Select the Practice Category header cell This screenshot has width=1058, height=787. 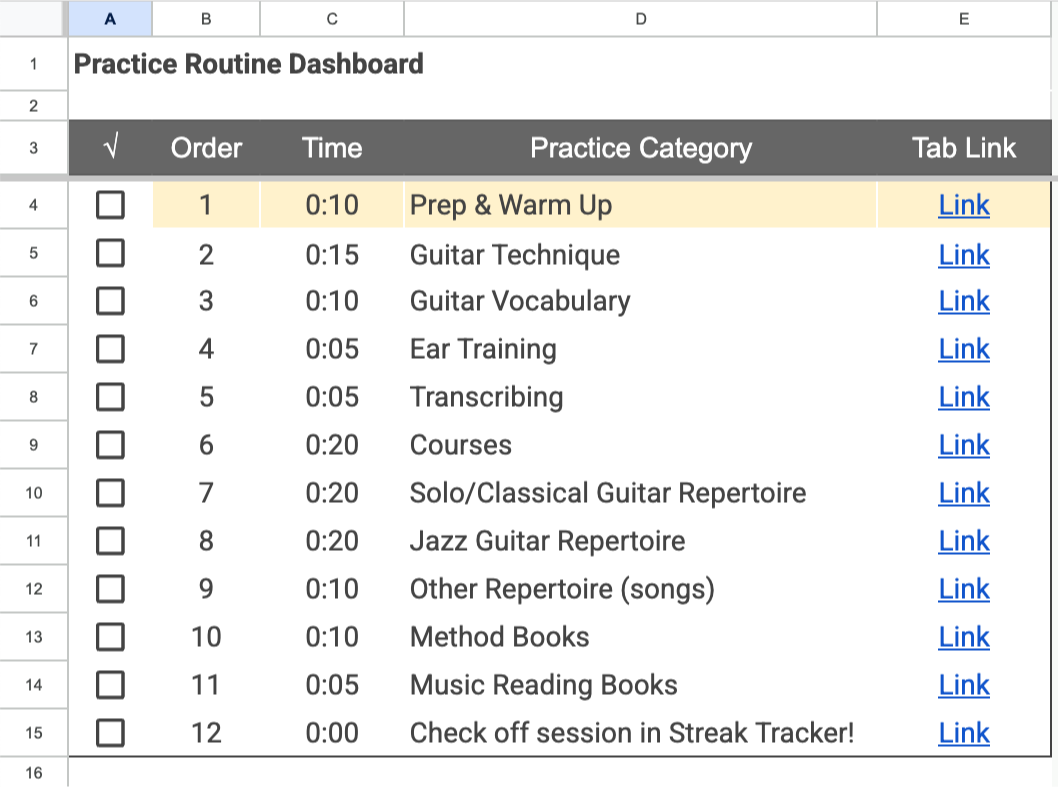(640, 148)
